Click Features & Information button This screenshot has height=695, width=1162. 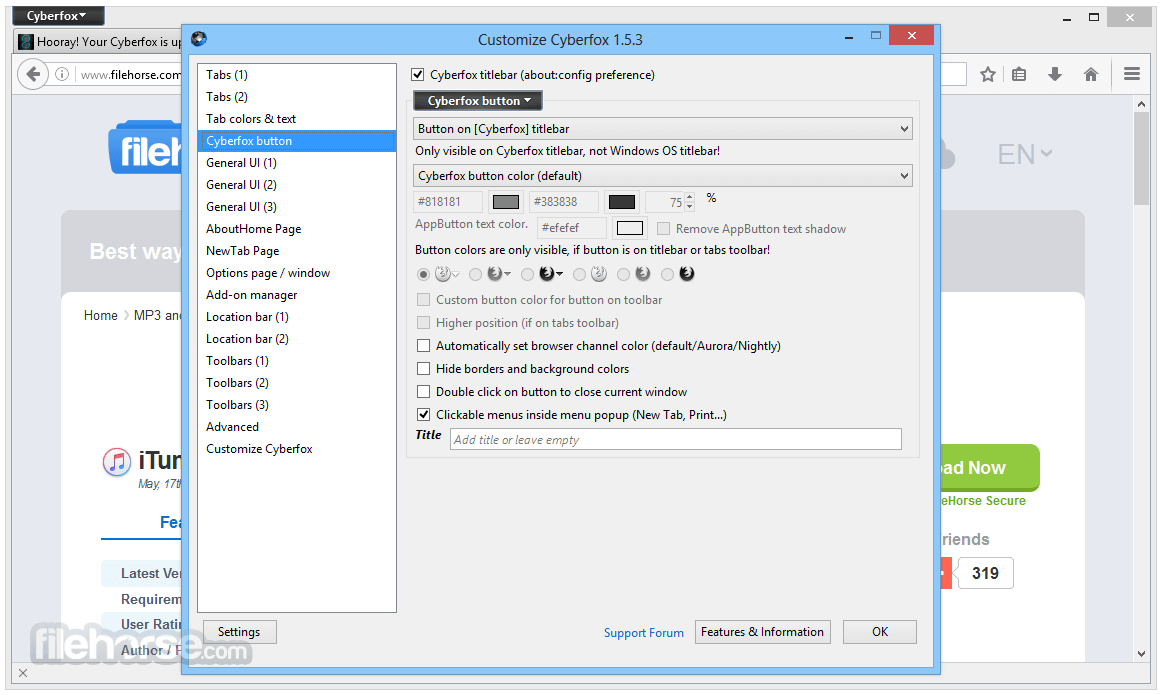tap(763, 632)
